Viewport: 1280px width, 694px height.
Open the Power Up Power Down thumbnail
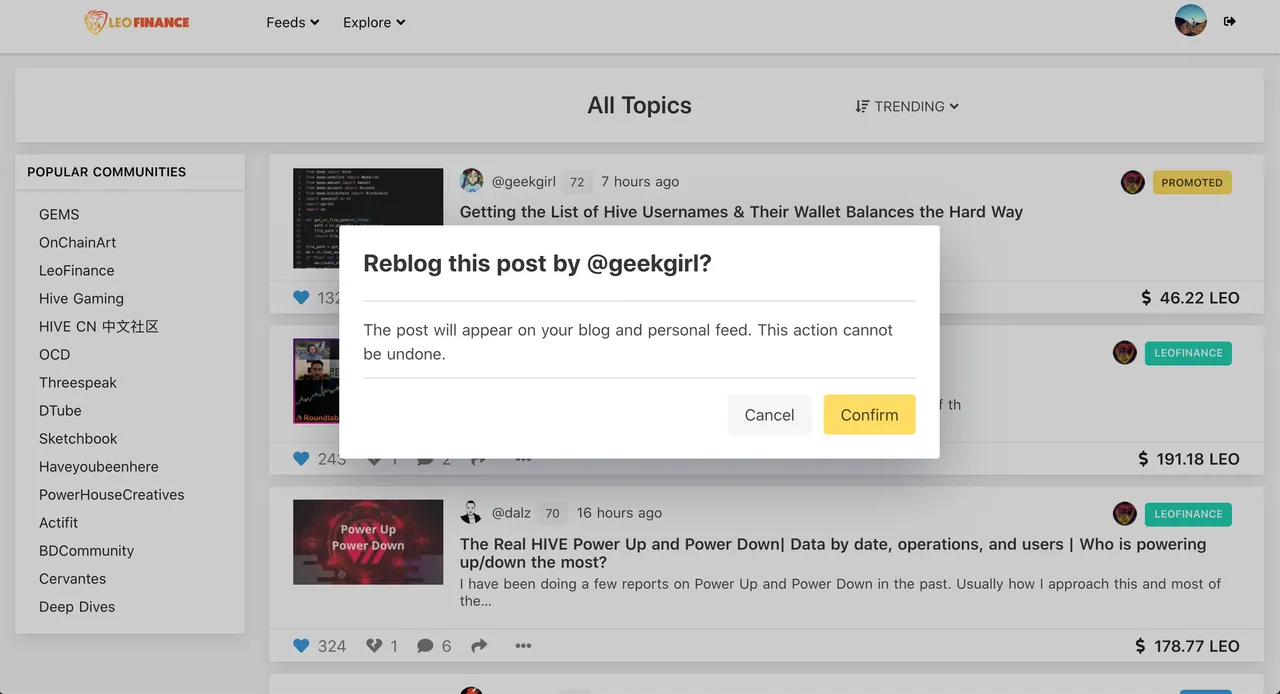coord(368,542)
